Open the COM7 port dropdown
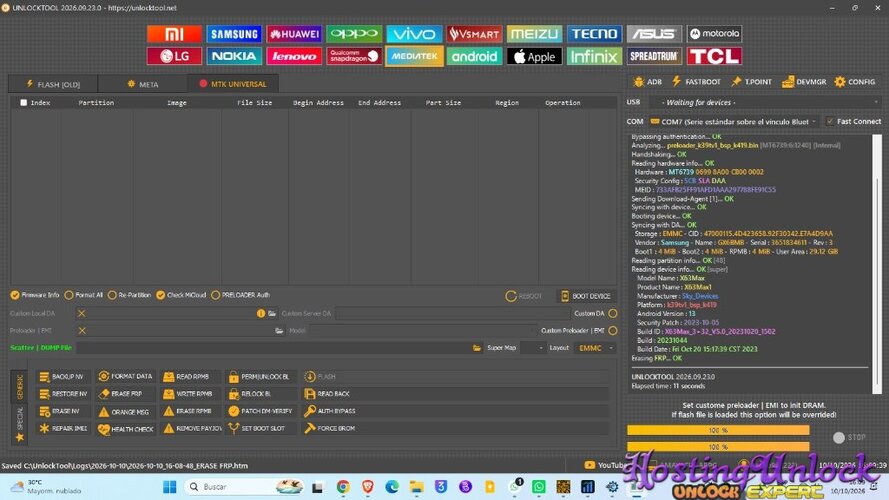Image resolution: width=889 pixels, height=500 pixels. point(733,121)
